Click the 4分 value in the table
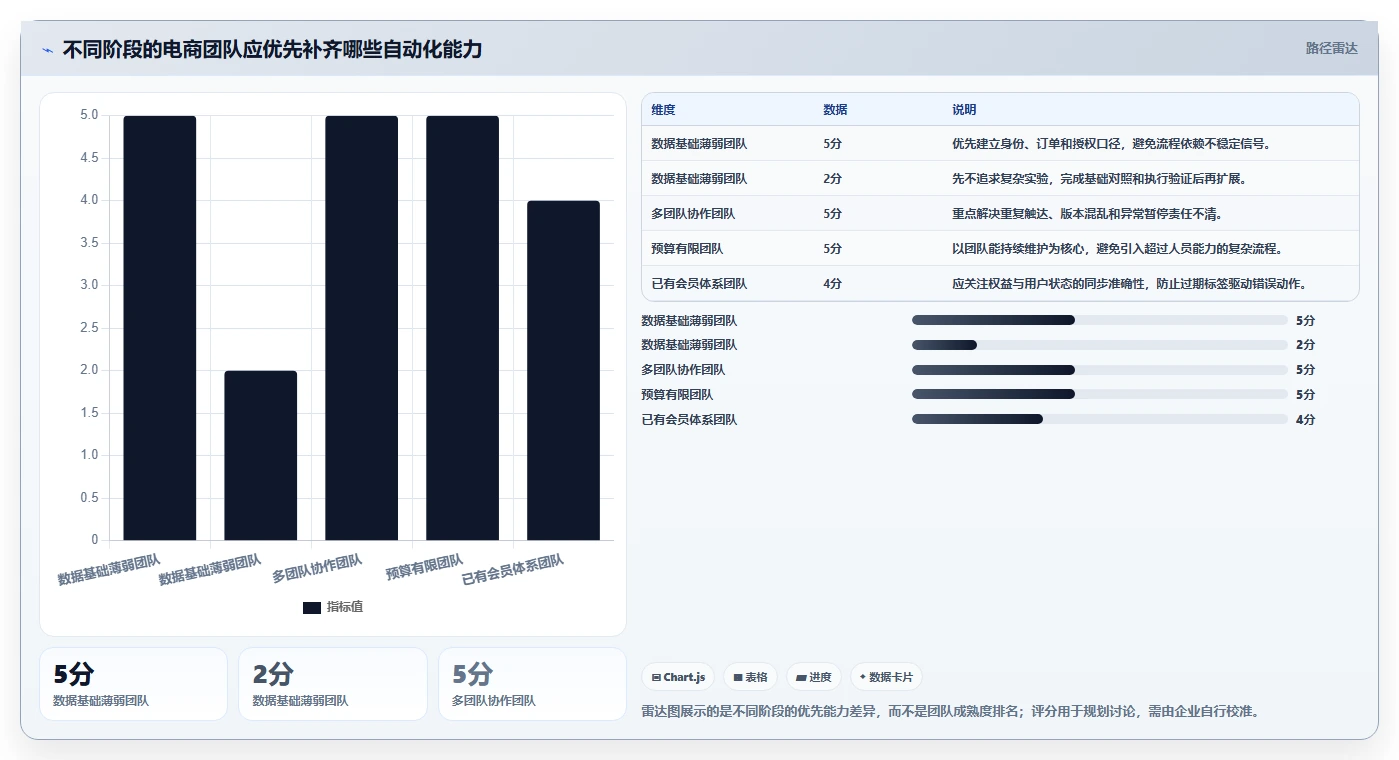Viewport: 1399px width, 760px height. pyautogui.click(x=832, y=284)
